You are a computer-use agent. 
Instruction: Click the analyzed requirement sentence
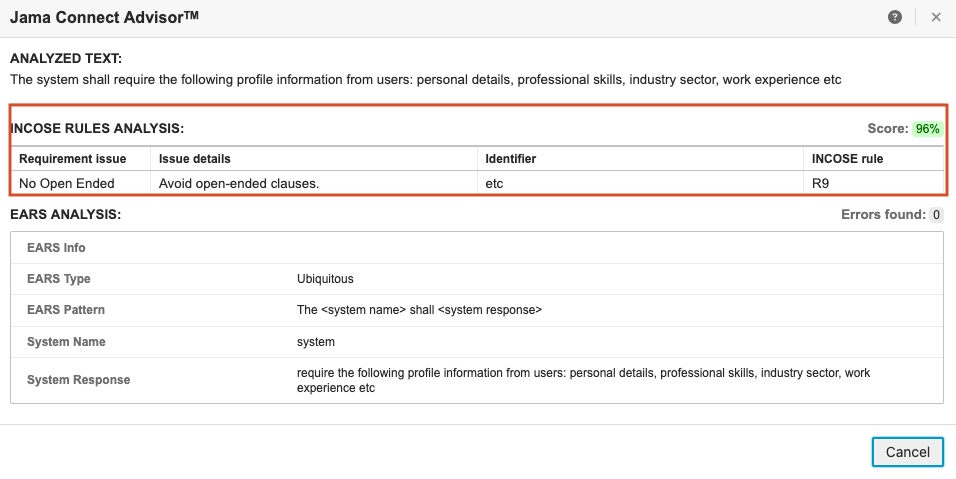[425, 80]
